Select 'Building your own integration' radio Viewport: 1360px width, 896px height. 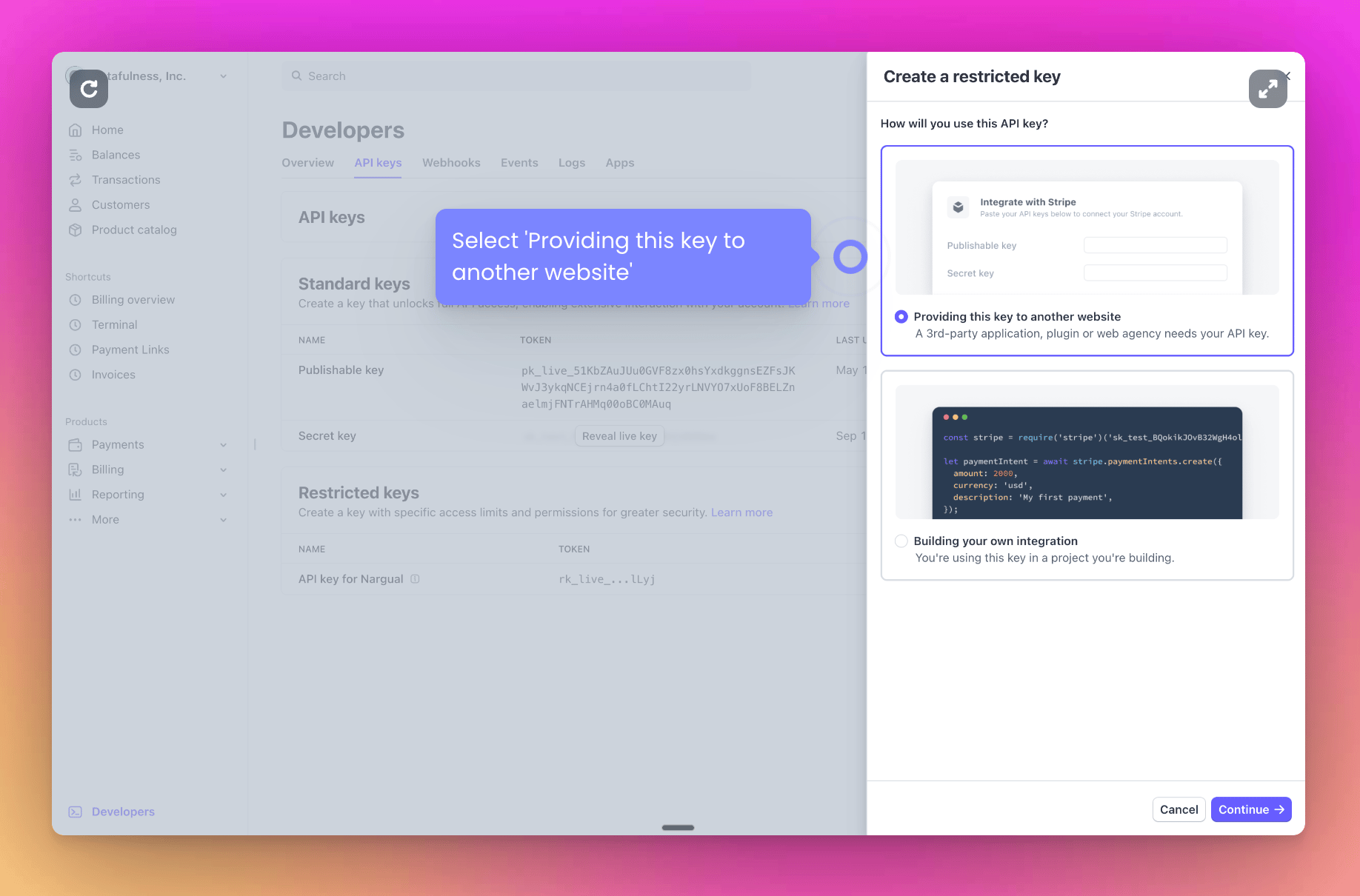[x=901, y=541]
